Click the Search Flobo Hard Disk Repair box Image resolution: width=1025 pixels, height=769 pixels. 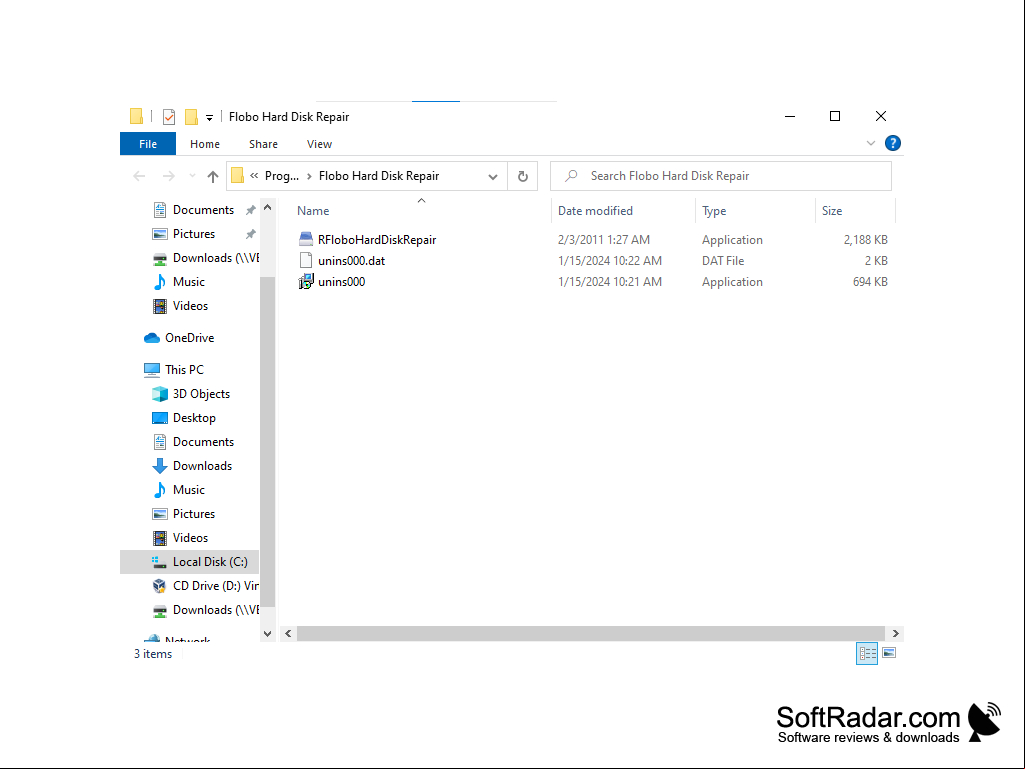[720, 176]
